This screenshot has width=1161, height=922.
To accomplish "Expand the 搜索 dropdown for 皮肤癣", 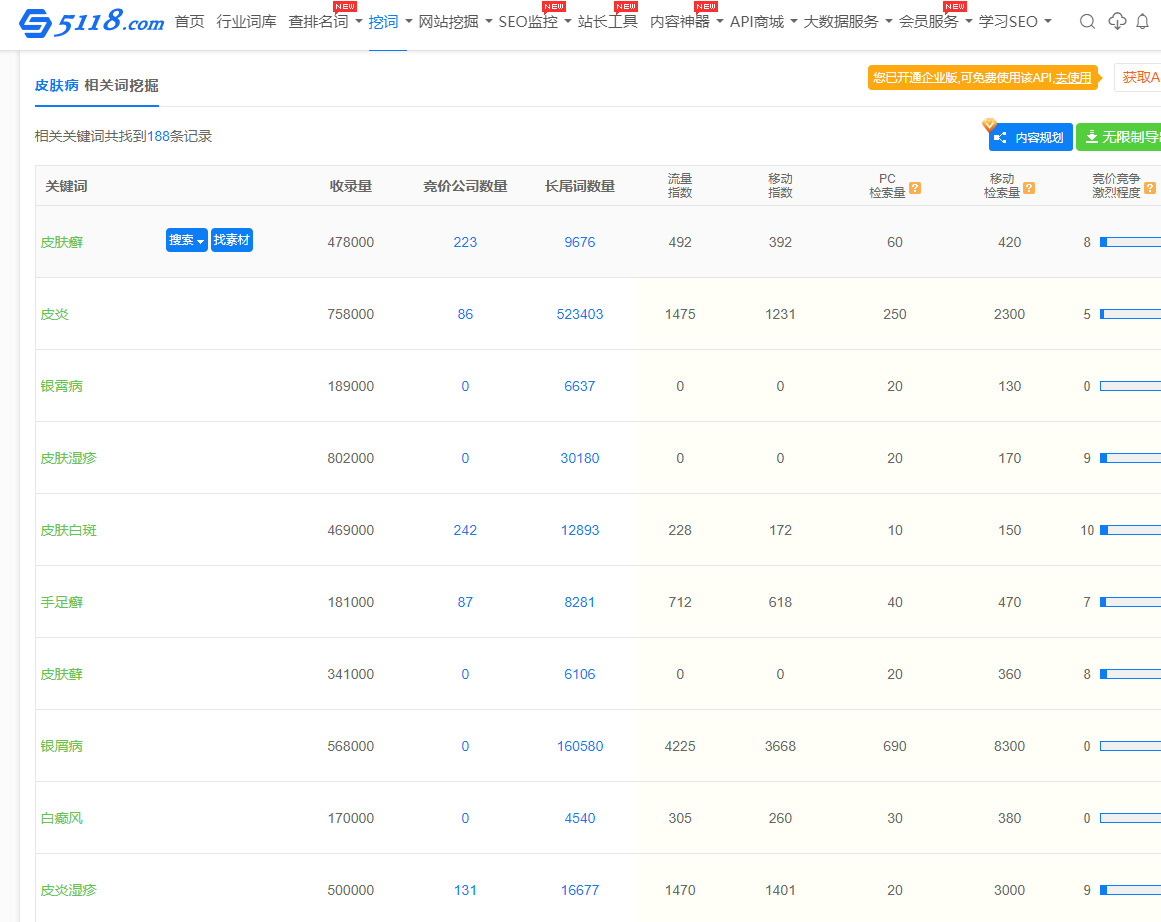I will pyautogui.click(x=186, y=240).
